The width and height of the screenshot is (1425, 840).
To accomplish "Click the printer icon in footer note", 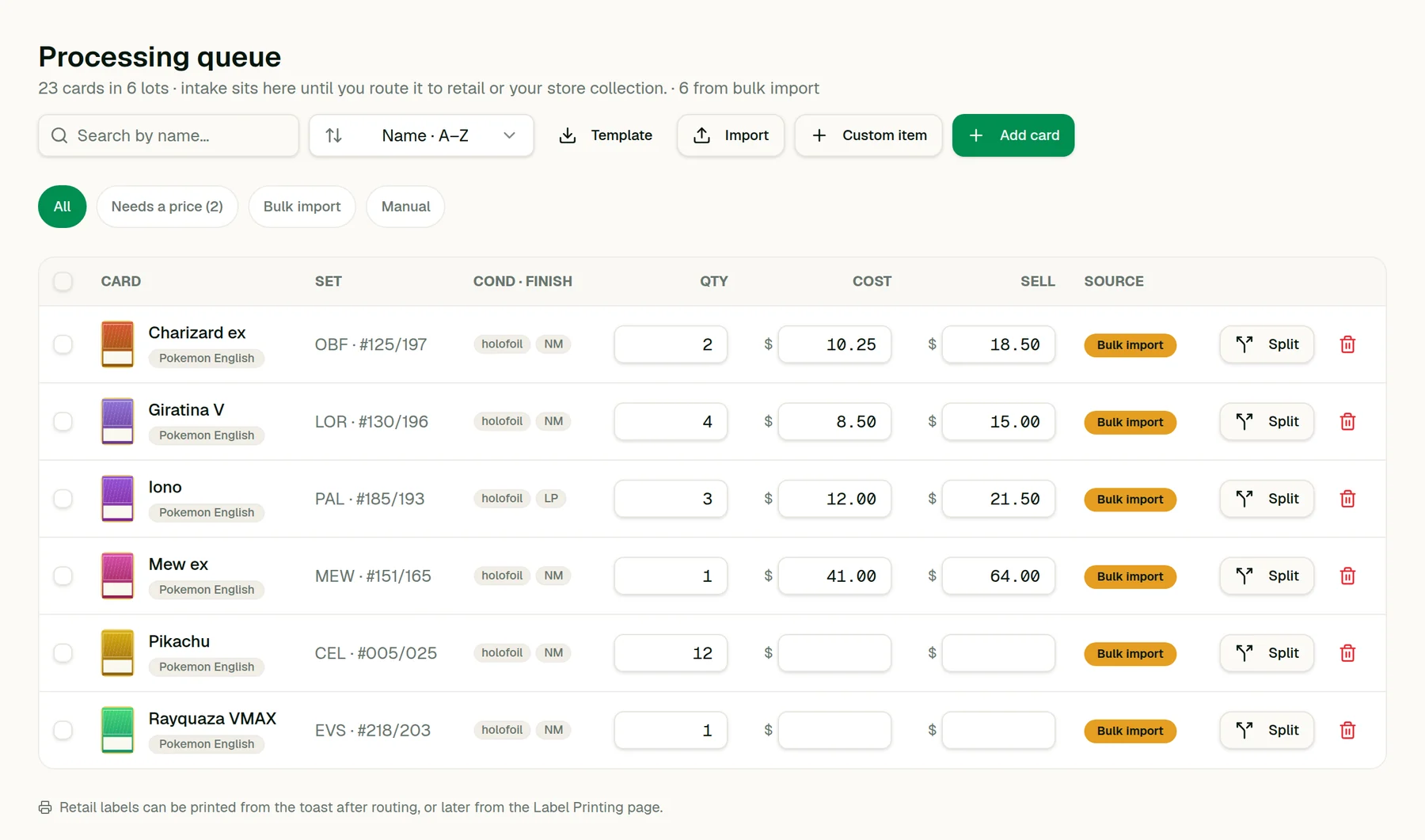I will (x=45, y=808).
